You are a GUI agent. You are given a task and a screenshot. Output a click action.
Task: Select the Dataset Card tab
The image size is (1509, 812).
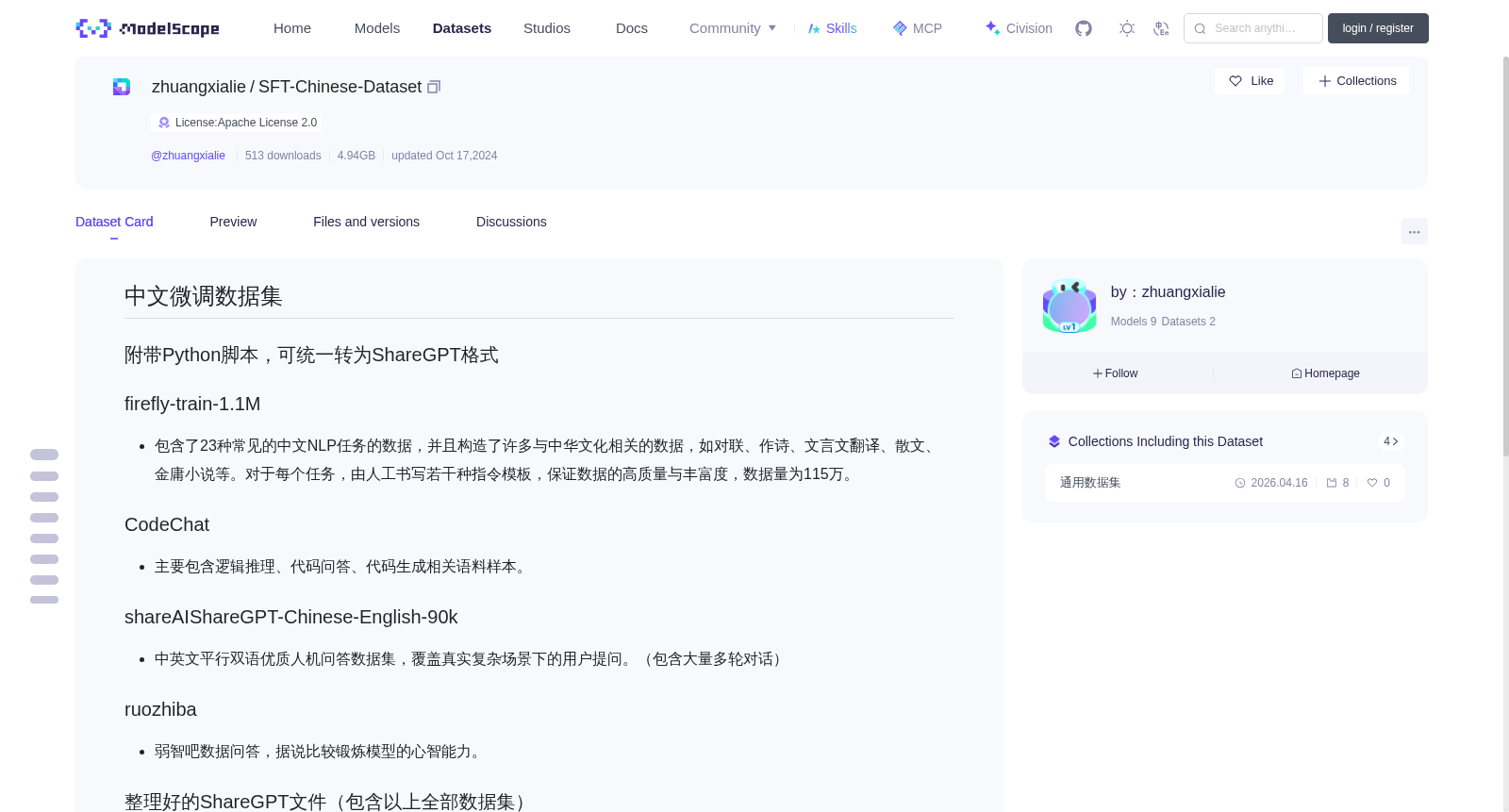(114, 222)
